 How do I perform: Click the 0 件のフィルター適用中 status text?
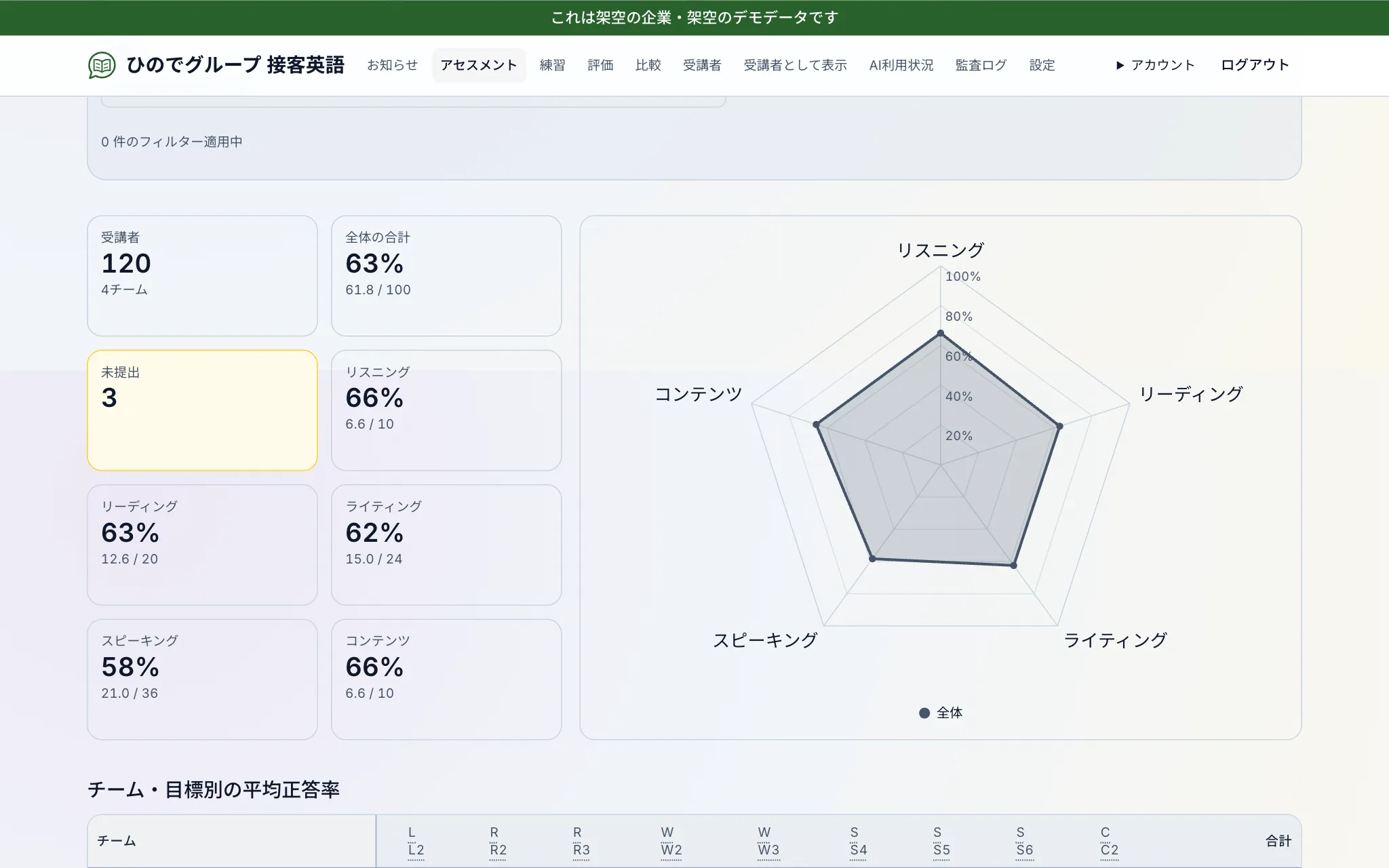click(x=172, y=142)
